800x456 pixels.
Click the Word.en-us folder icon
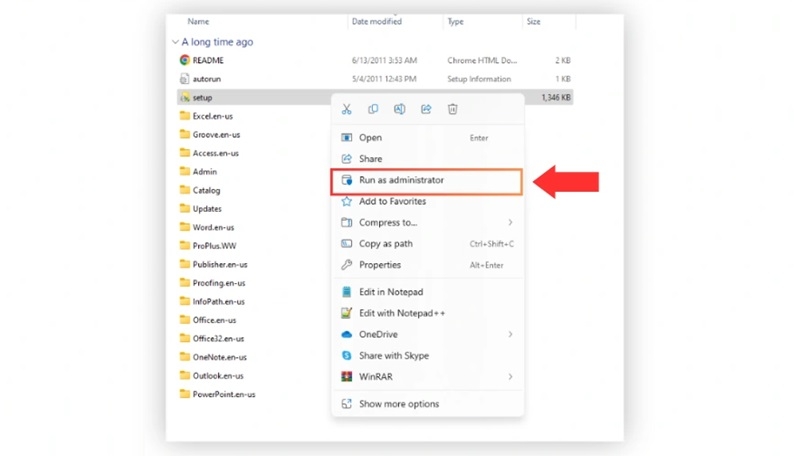pos(185,227)
